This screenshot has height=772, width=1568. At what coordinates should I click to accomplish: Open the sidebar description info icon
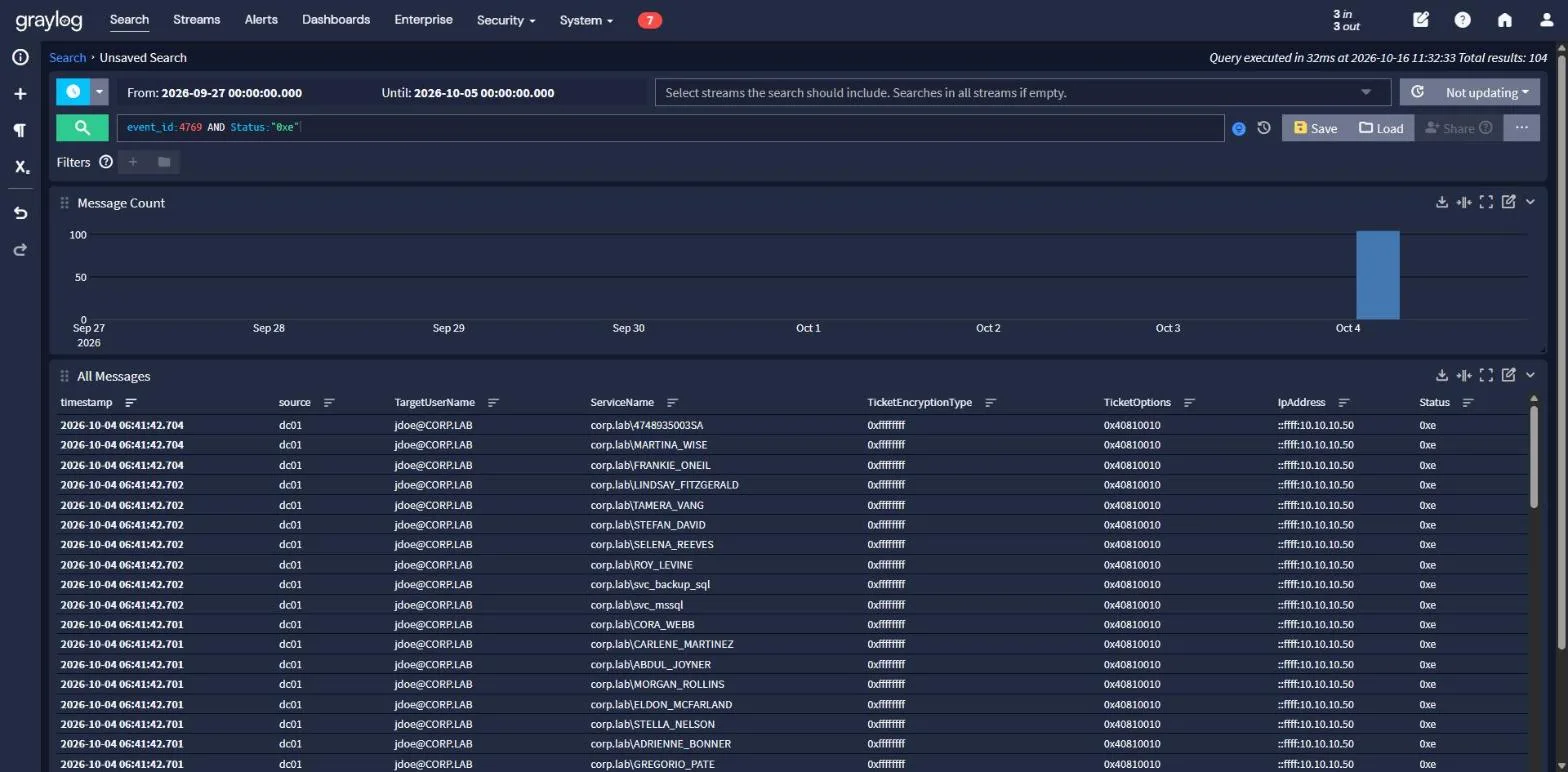(x=20, y=57)
